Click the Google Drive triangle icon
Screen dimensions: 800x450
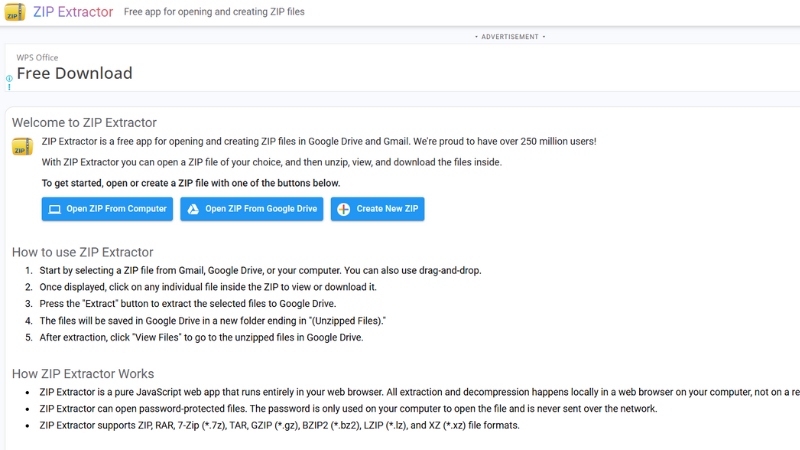coord(193,209)
